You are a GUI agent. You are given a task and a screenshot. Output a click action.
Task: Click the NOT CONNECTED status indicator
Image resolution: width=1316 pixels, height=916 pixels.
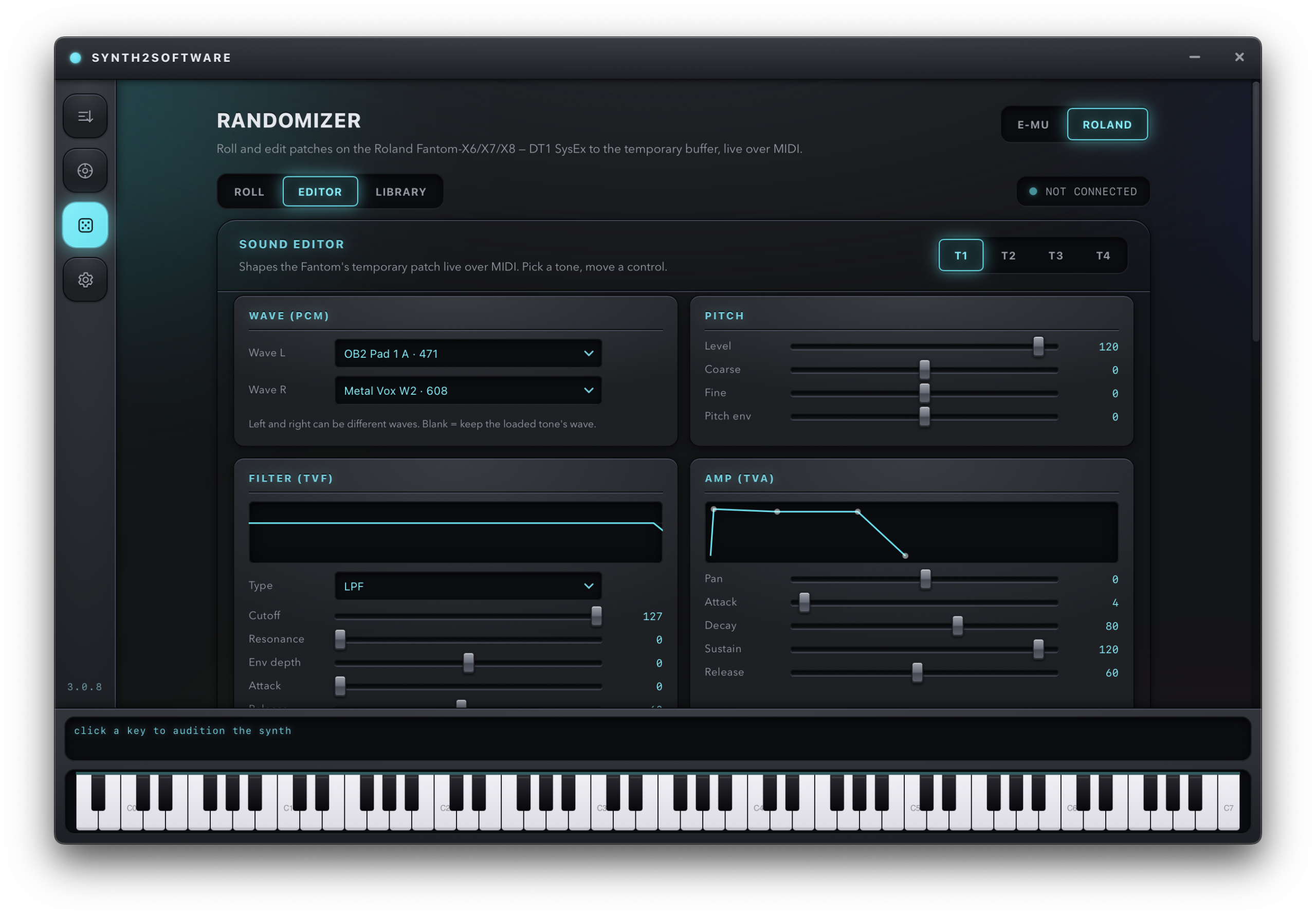[x=1083, y=191]
